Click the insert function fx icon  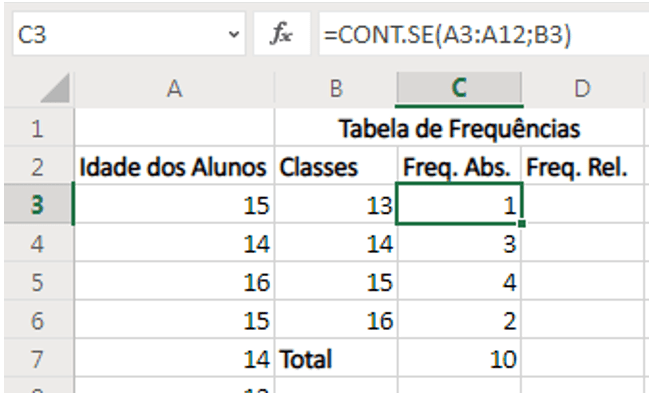coord(281,35)
